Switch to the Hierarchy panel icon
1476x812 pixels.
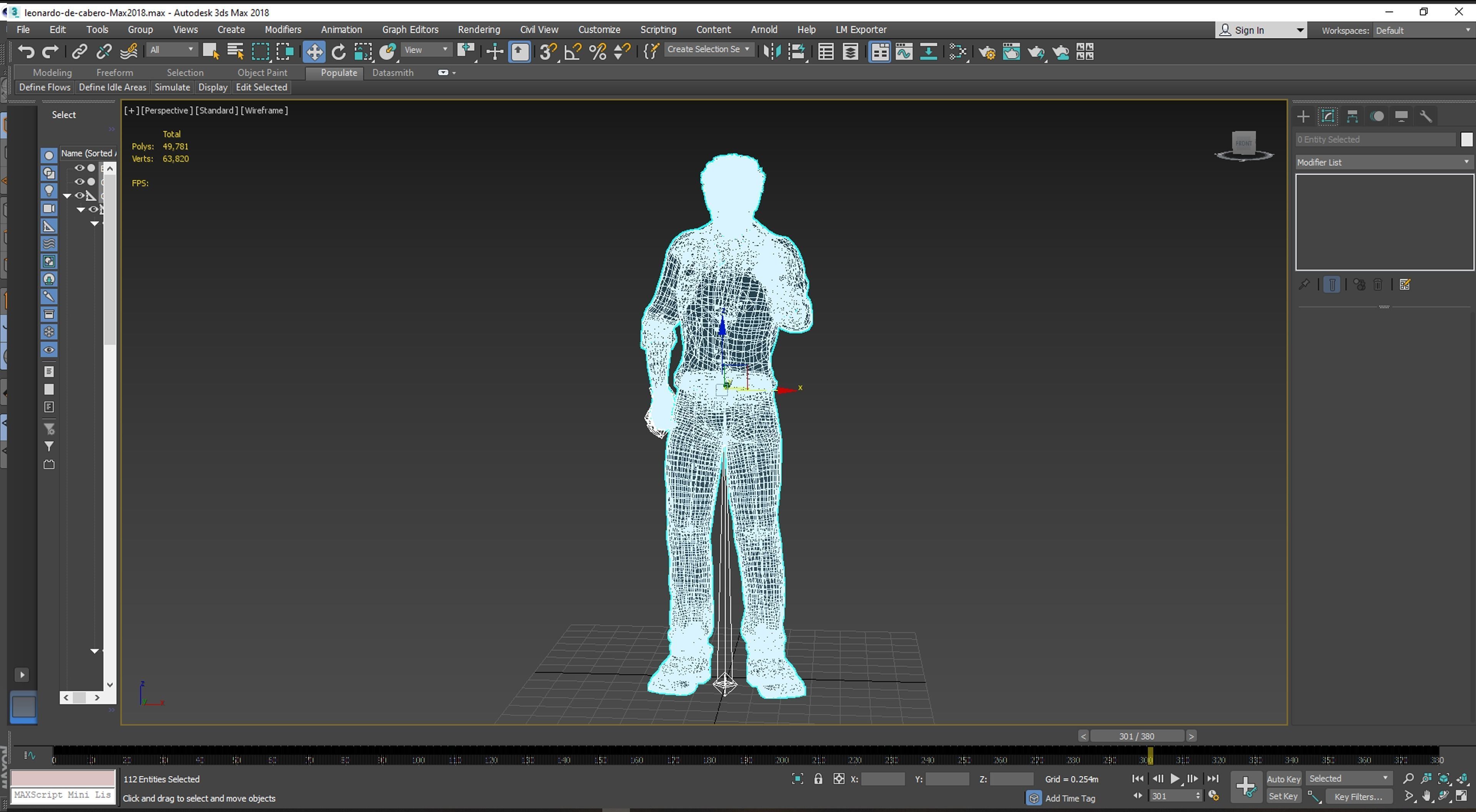[1352, 116]
